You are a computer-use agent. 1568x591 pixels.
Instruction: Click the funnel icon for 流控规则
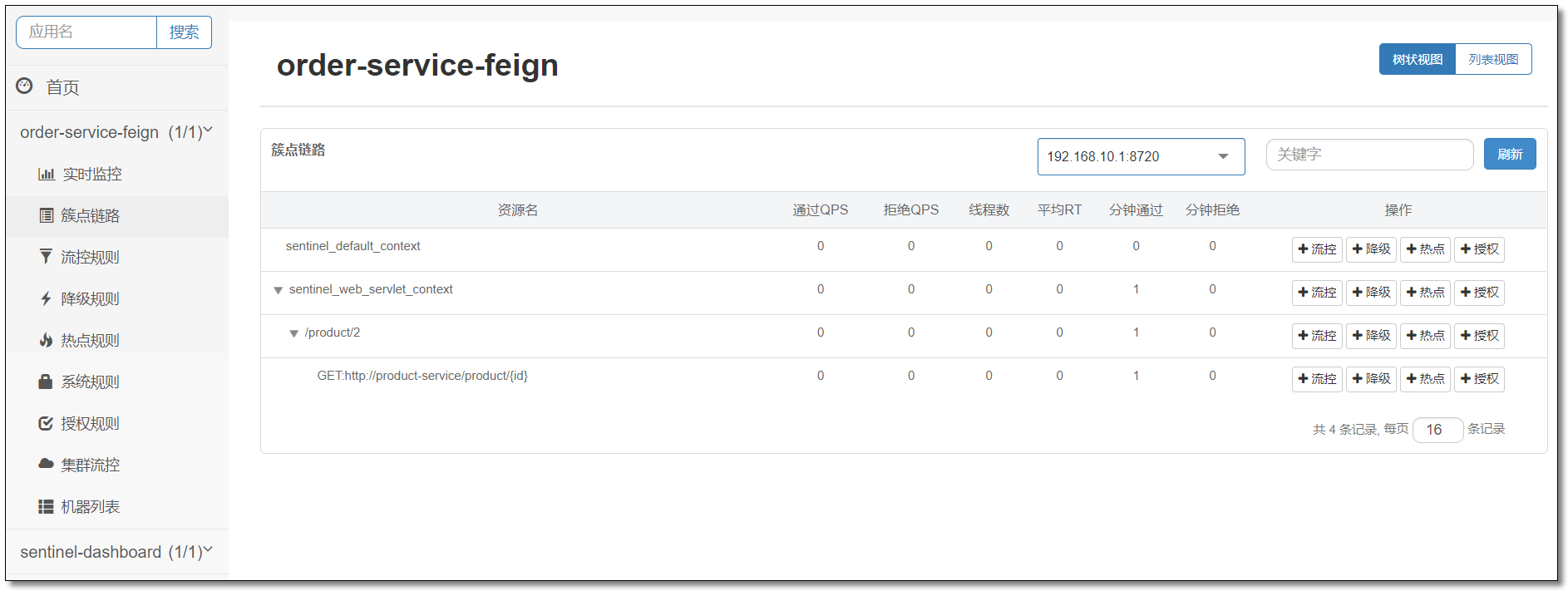[47, 257]
